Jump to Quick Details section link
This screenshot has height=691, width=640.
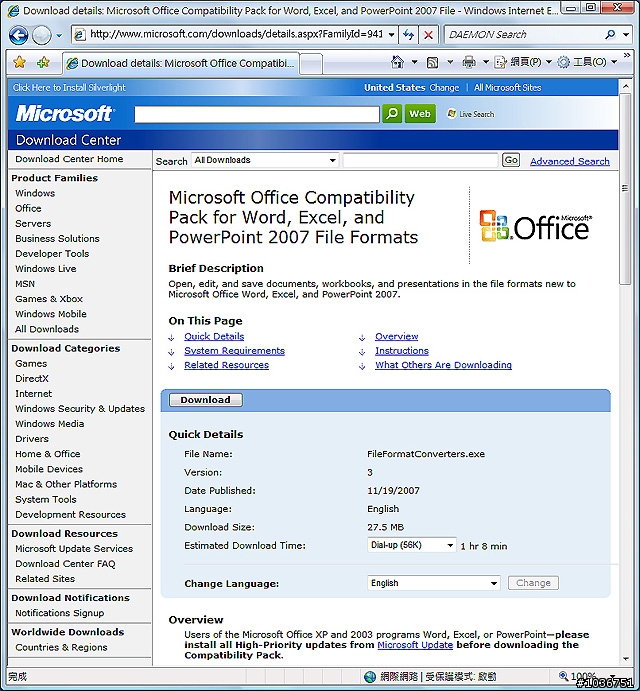(214, 336)
